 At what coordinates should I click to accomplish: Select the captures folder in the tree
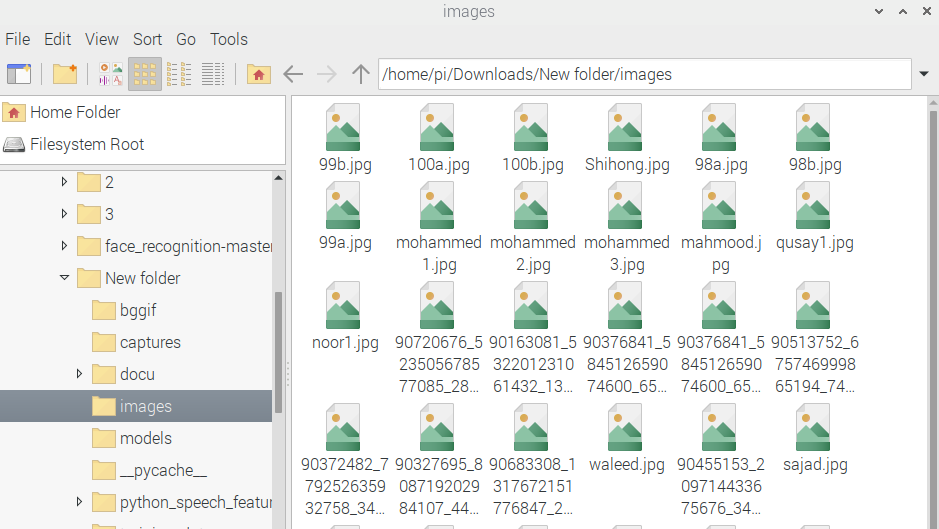pos(149,342)
